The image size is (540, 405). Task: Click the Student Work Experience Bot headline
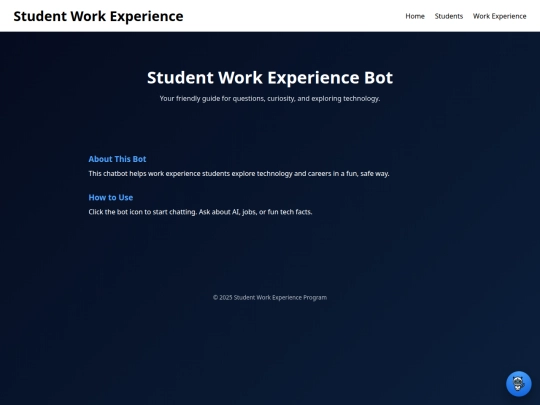pyautogui.click(x=270, y=77)
